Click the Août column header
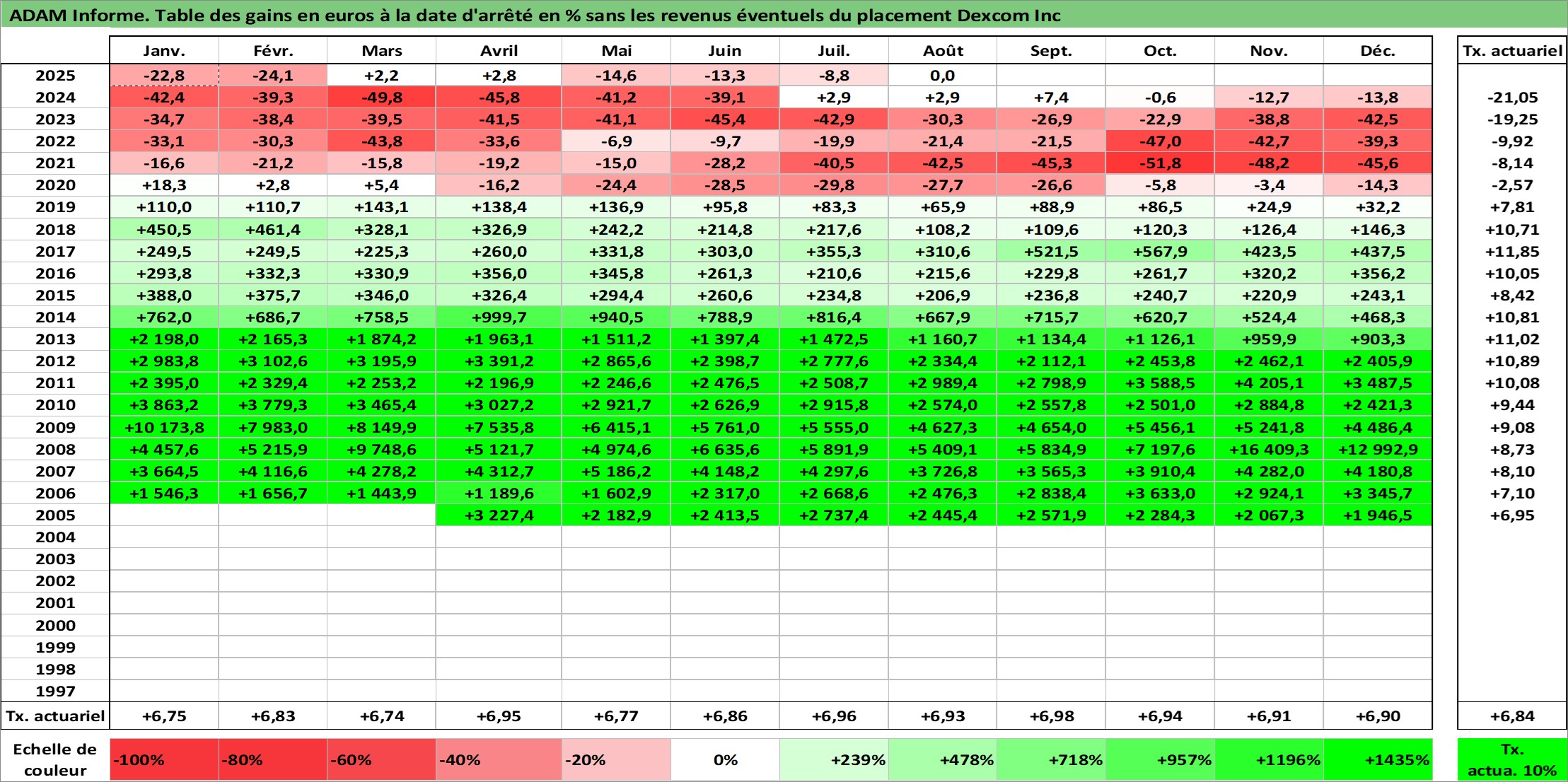 [943, 50]
